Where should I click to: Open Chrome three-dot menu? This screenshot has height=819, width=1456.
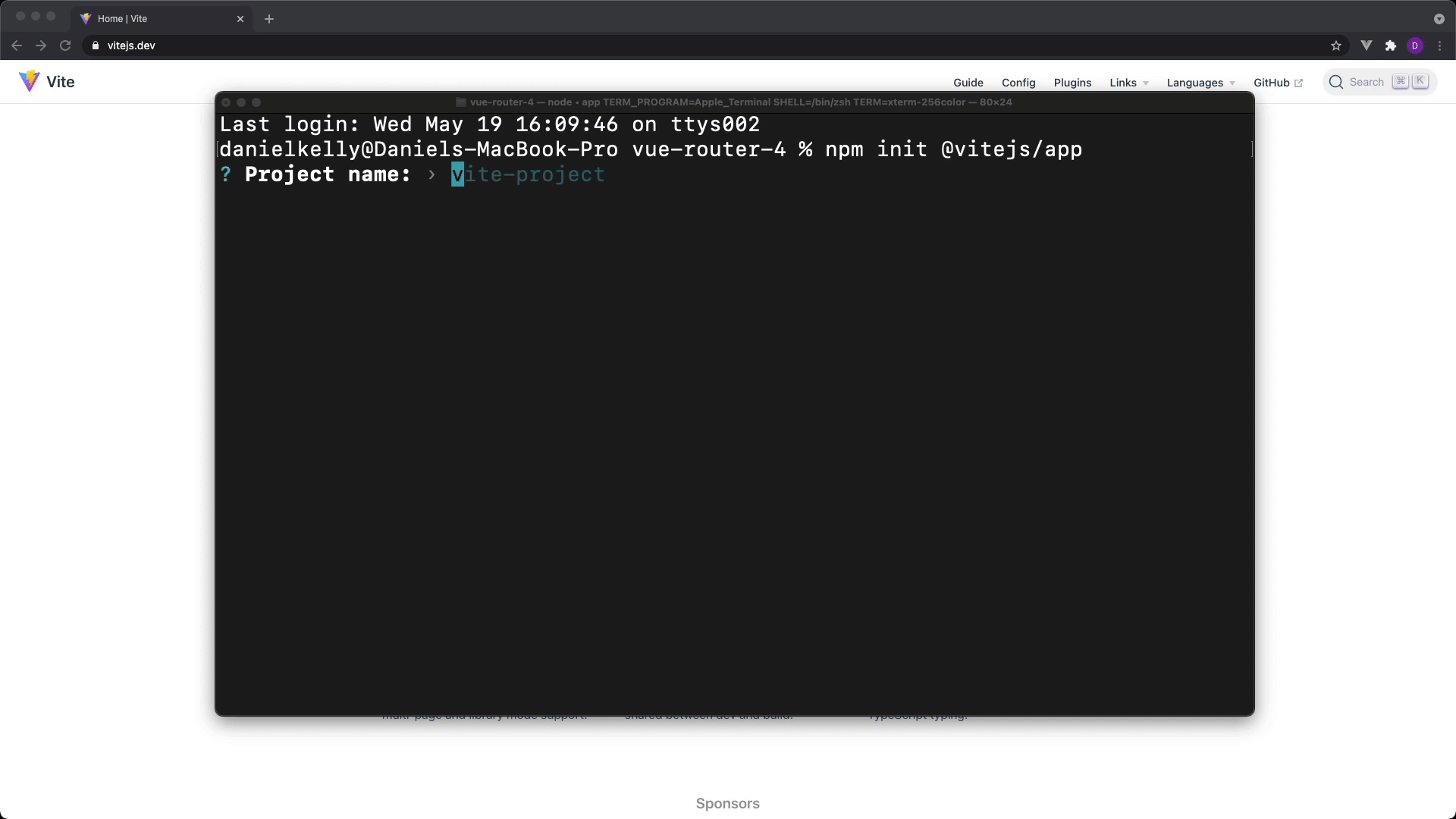[1439, 45]
